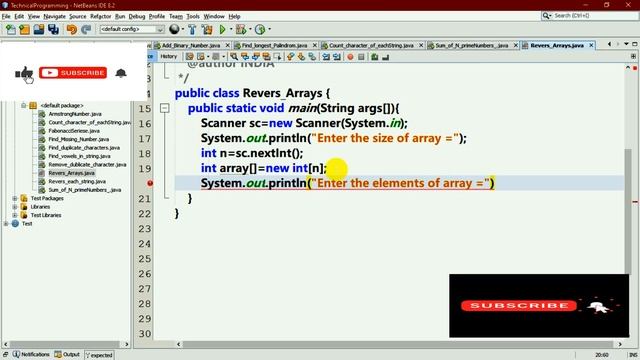640x360 pixels.
Task: Click the Find Next Occurrence icon
Action: [256, 57]
